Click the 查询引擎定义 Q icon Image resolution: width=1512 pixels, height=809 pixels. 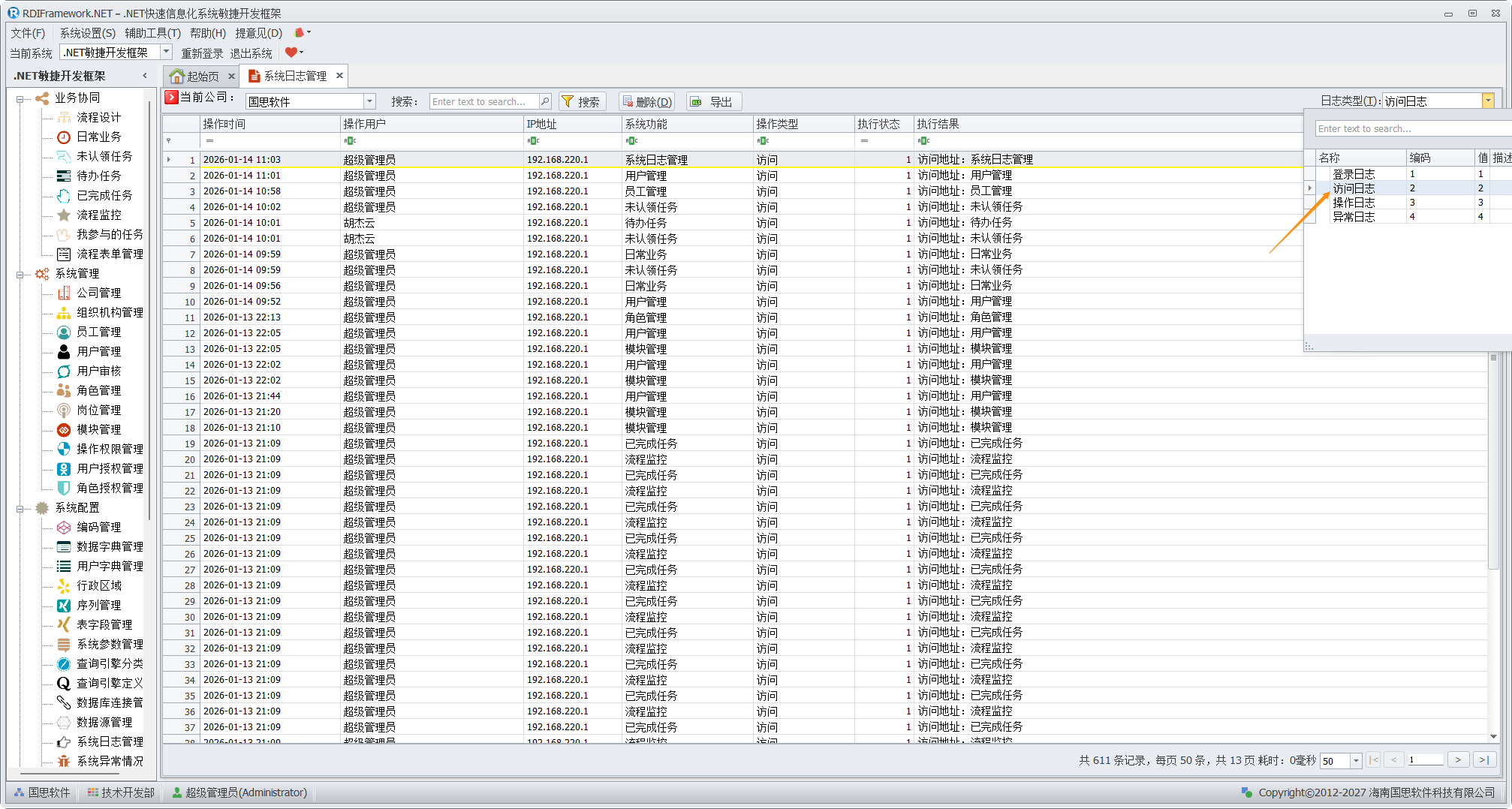coord(64,683)
